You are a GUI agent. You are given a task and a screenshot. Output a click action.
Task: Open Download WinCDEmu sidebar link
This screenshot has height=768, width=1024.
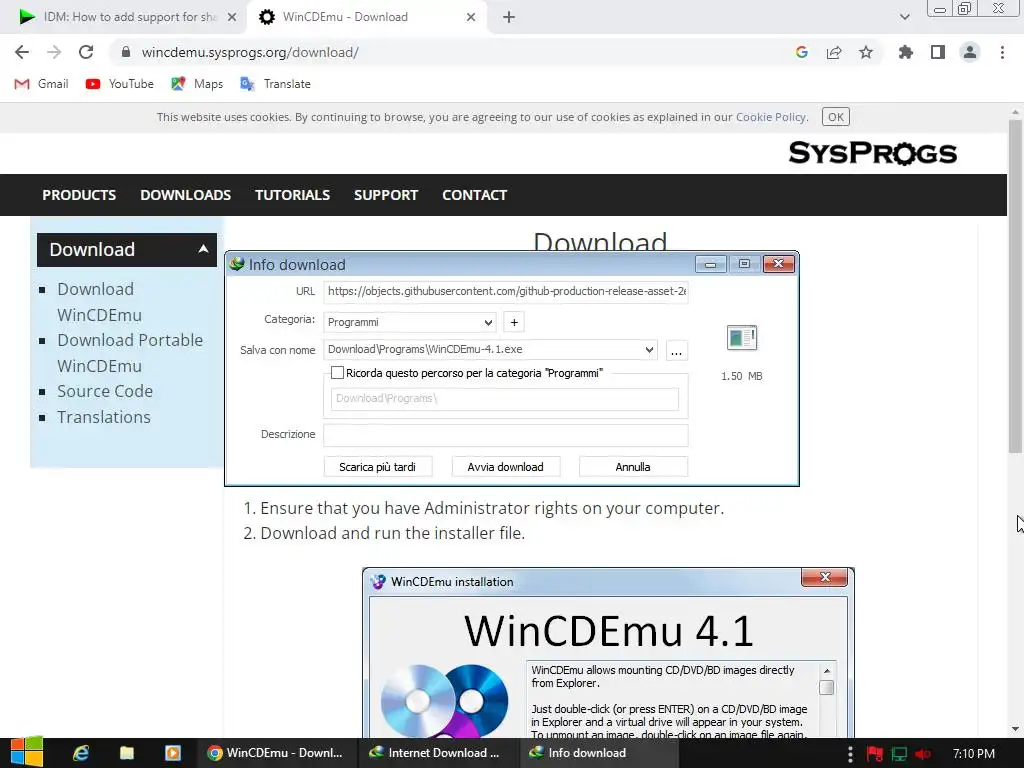99,302
